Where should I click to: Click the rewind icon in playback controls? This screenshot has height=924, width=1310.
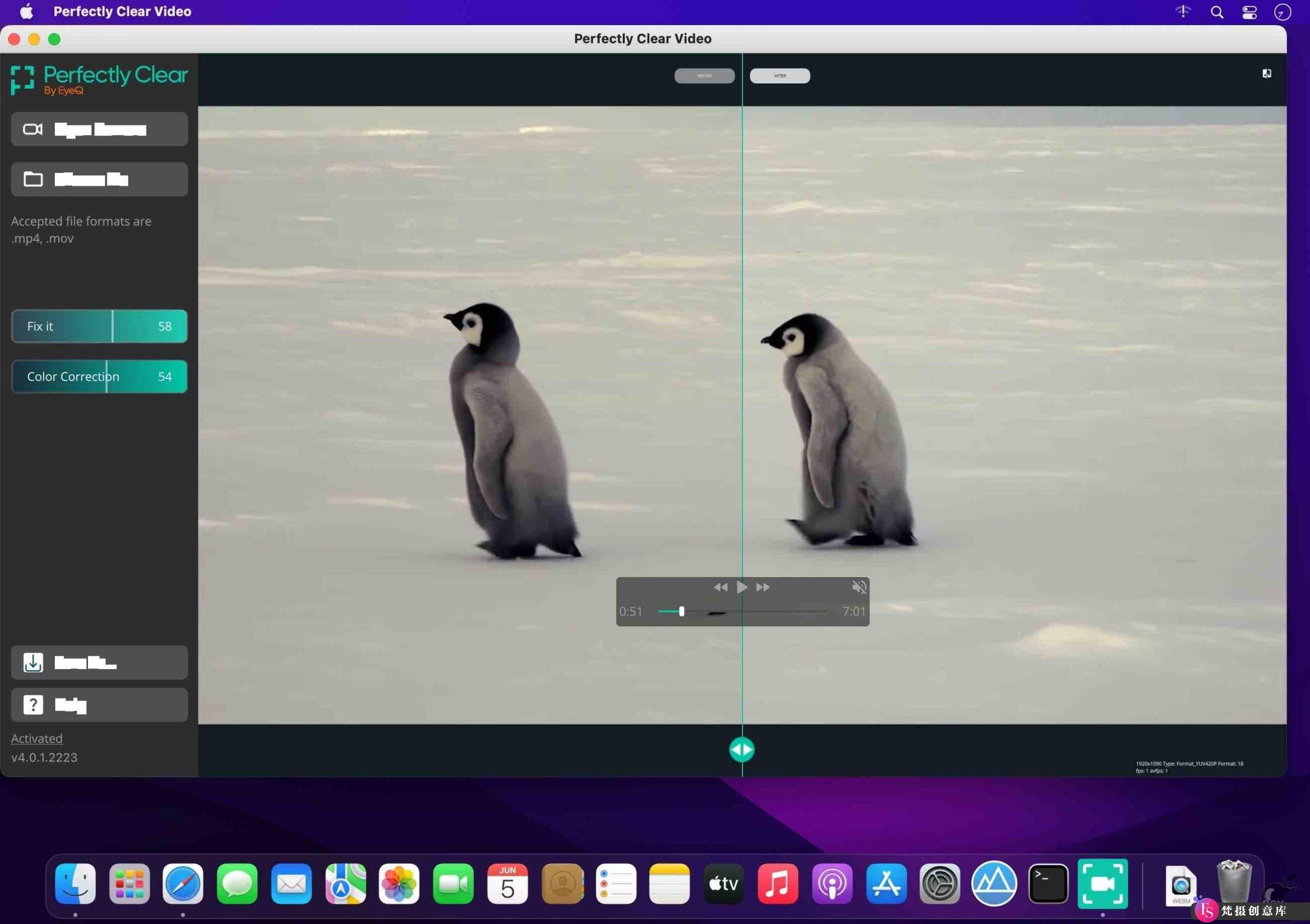pos(719,587)
